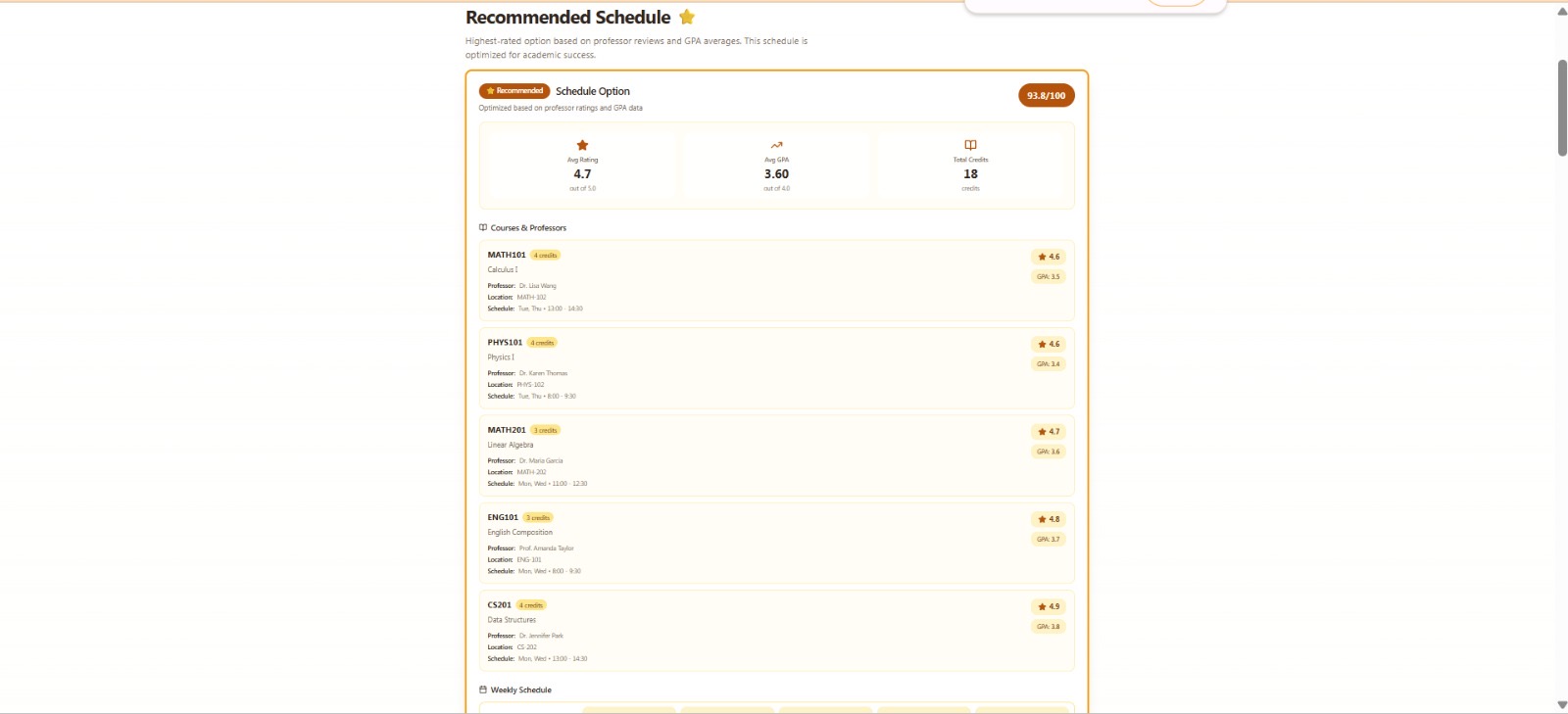Click the Total Credits book icon
This screenshot has width=1568, height=714.
(x=970, y=145)
